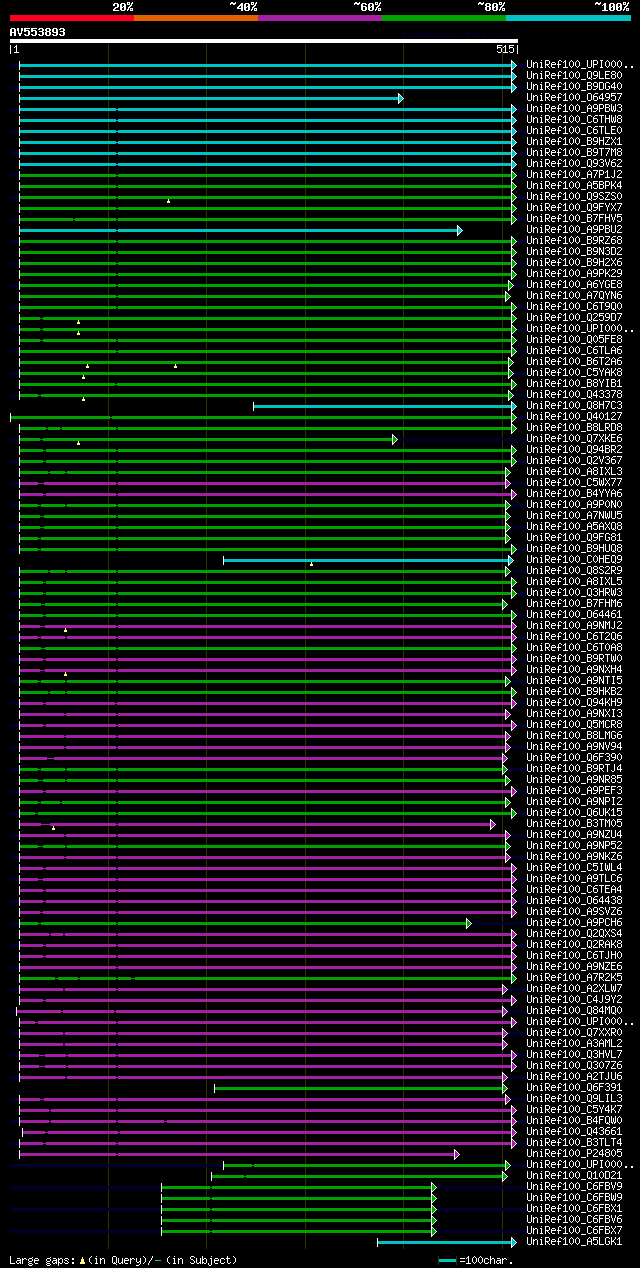The image size is (640, 1268).
Task: Click the 515 query end position label
Action: (x=505, y=49)
